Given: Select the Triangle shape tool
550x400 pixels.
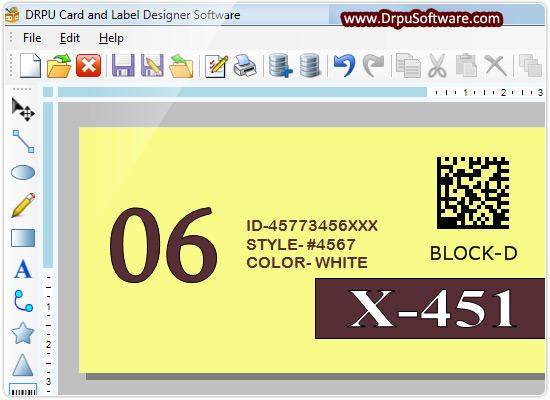Looking at the screenshot, I should (23, 365).
